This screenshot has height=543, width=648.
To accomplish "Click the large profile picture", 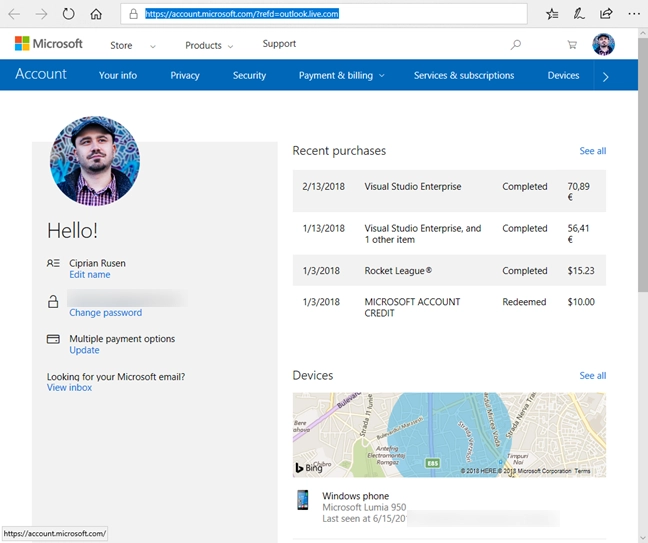I will point(95,161).
